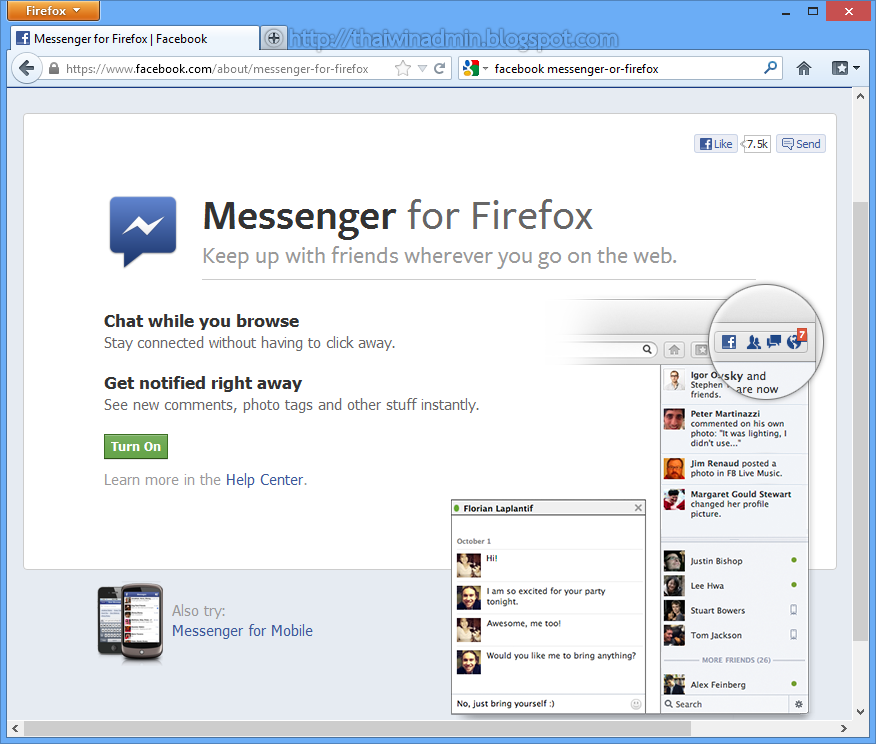Image resolution: width=876 pixels, height=744 pixels.
Task: Click Igor notification avatar
Action: 674,380
